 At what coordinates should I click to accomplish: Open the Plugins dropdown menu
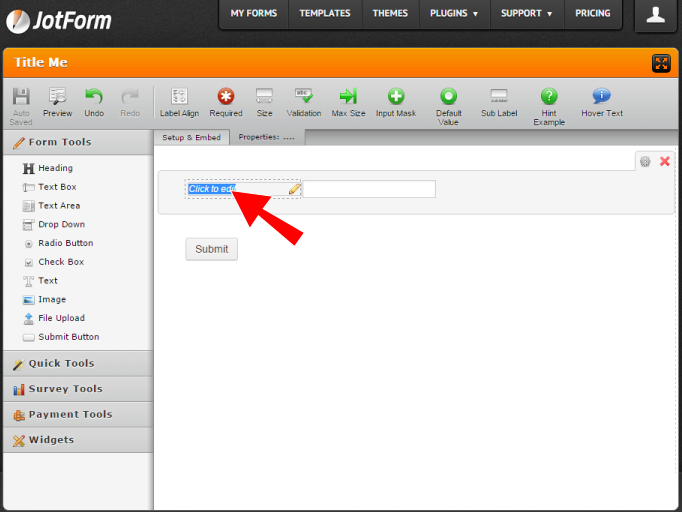[454, 13]
